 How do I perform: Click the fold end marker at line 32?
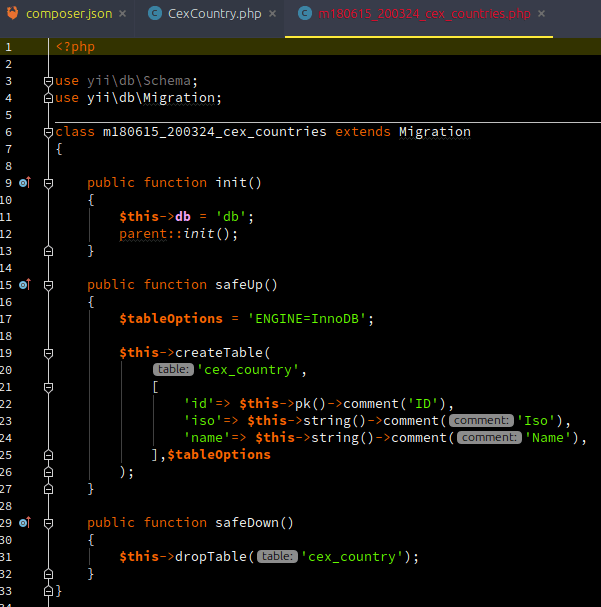(48, 574)
